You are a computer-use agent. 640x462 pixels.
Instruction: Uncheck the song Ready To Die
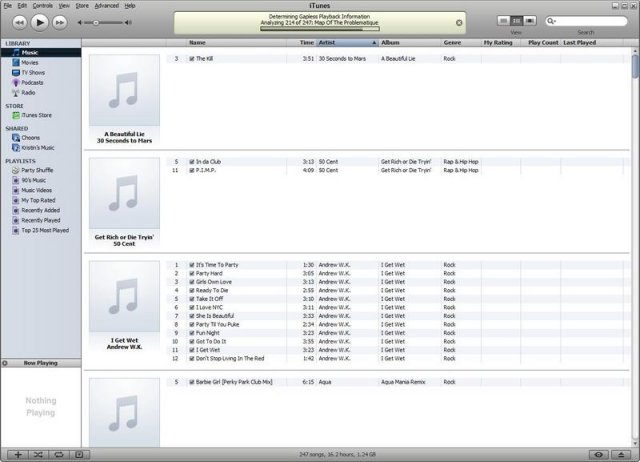(x=191, y=291)
